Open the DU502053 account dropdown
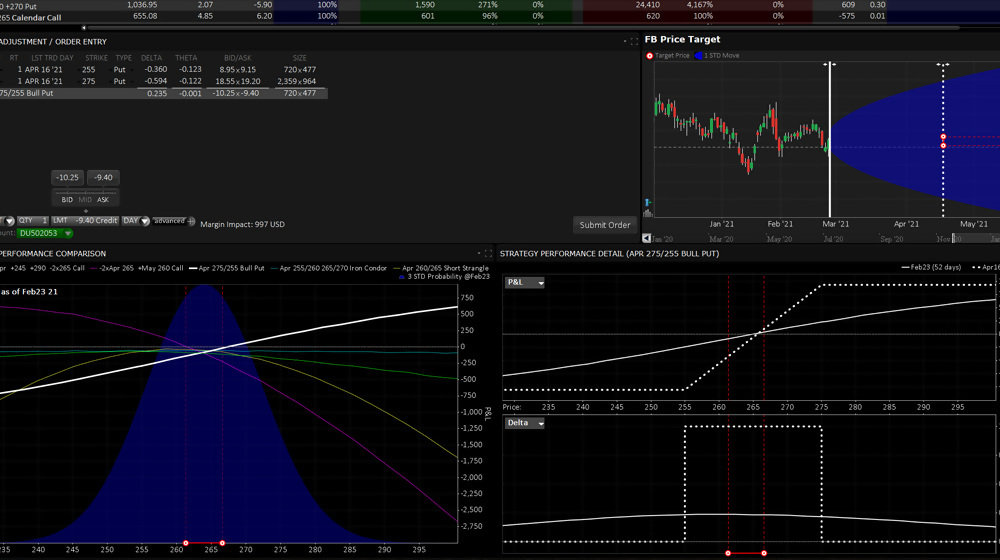Image resolution: width=1000 pixels, height=560 pixels. pyautogui.click(x=45, y=233)
